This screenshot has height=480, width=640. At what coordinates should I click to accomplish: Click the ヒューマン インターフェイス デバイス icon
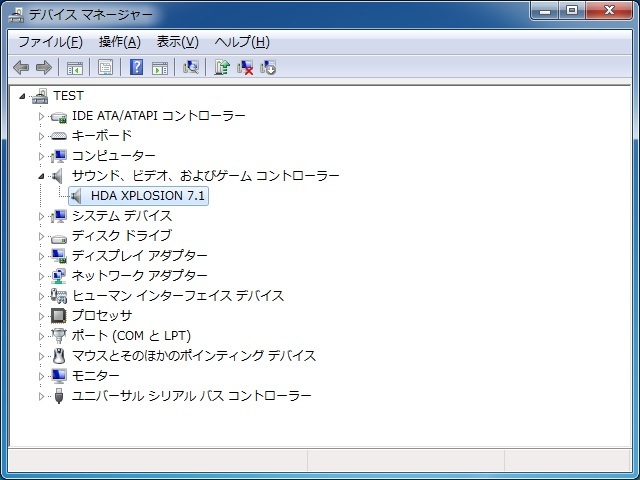[59, 296]
